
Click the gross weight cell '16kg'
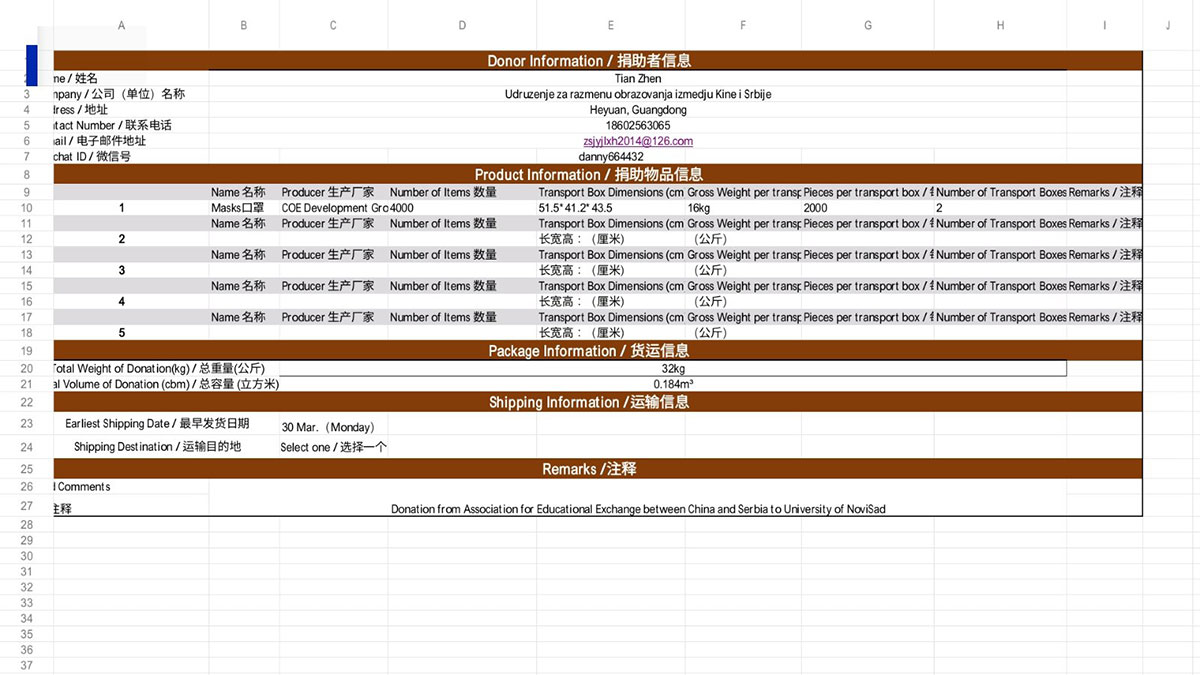click(743, 208)
